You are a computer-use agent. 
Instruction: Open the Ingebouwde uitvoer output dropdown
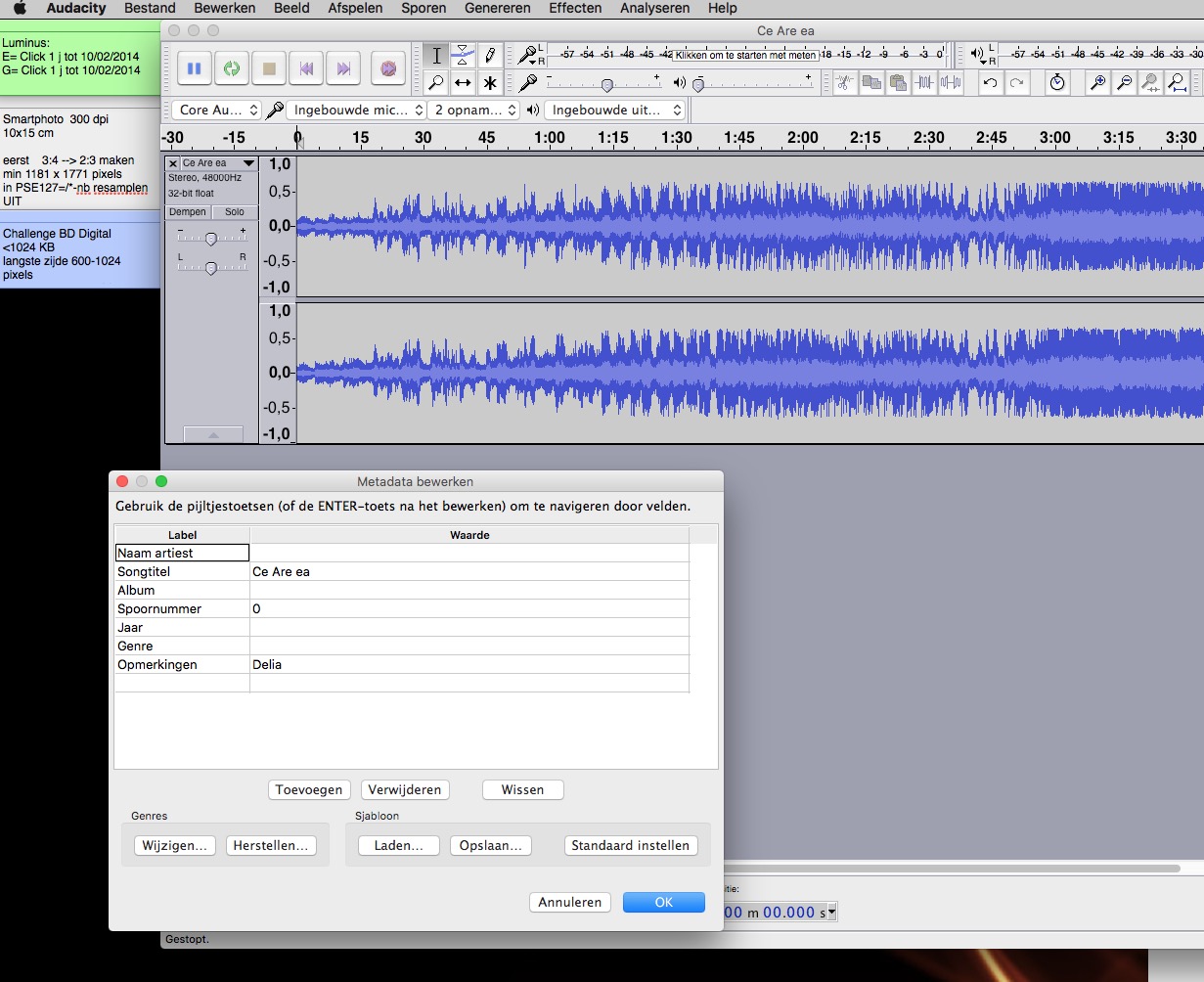tap(615, 110)
